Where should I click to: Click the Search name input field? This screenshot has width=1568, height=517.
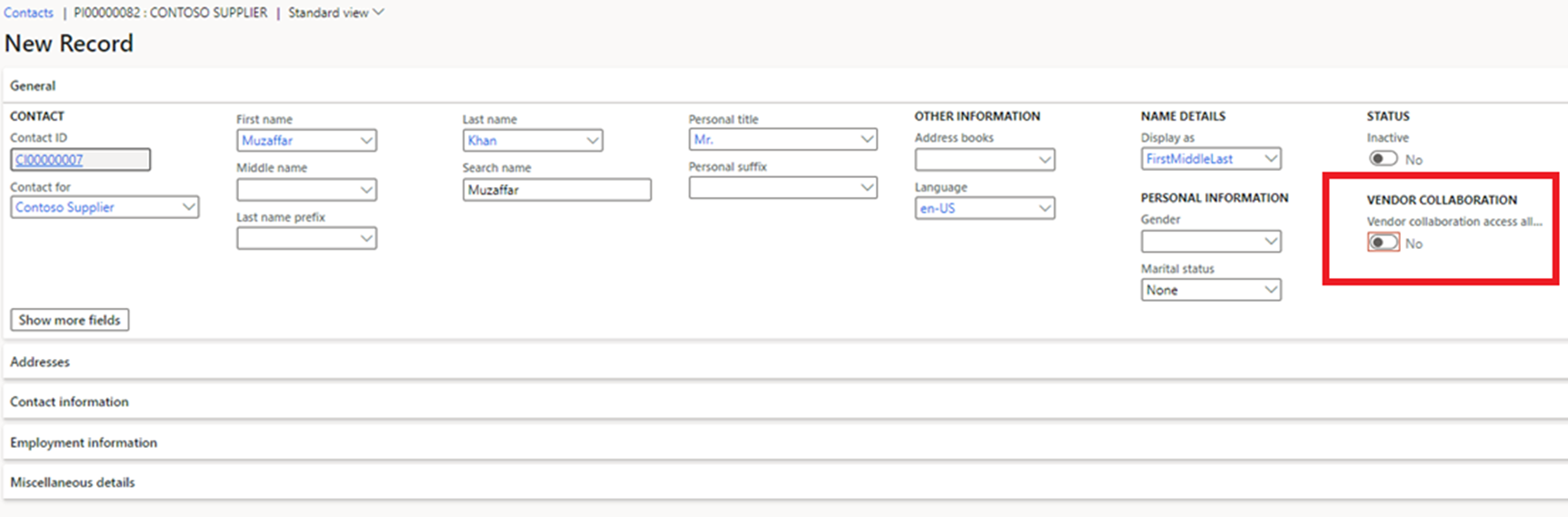[x=556, y=190]
